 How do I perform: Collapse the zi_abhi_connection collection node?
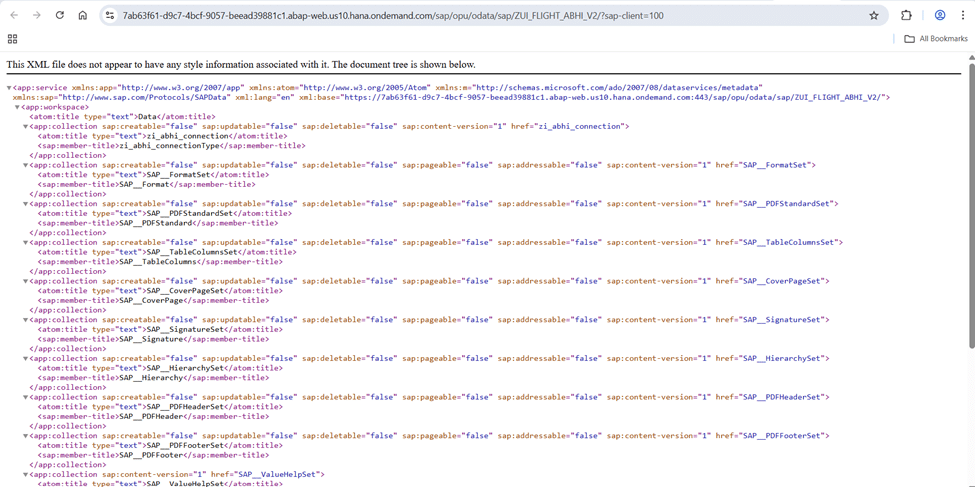pos(26,127)
